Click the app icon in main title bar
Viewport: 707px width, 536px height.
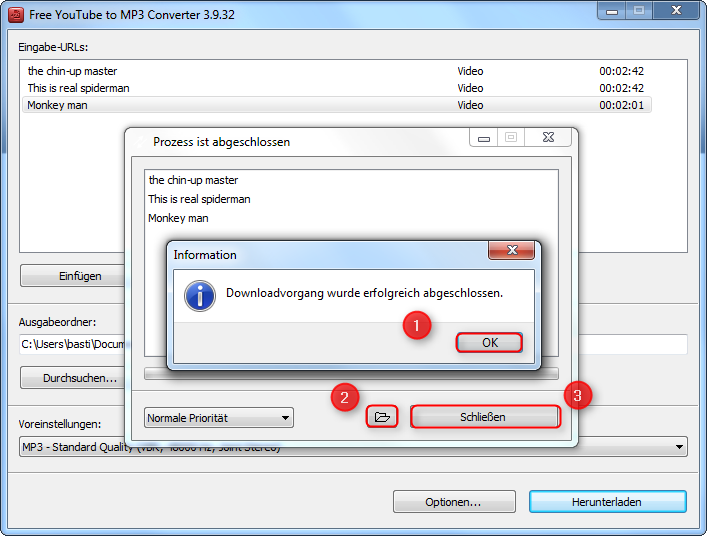(16, 14)
